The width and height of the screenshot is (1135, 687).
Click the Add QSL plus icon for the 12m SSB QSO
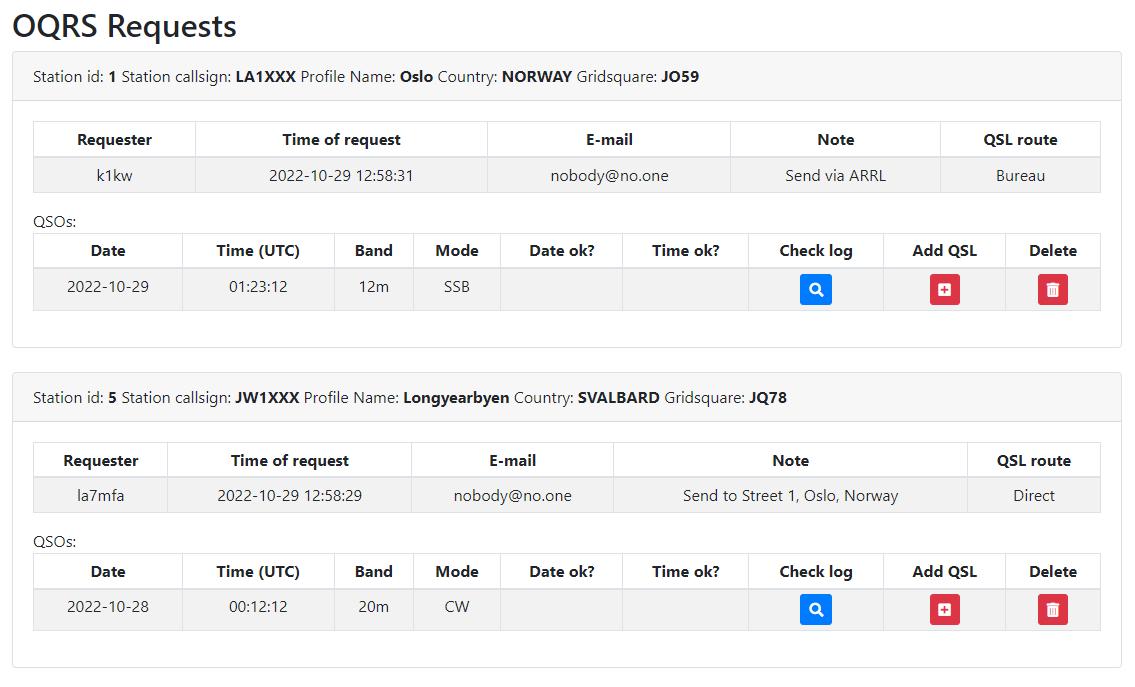(944, 289)
